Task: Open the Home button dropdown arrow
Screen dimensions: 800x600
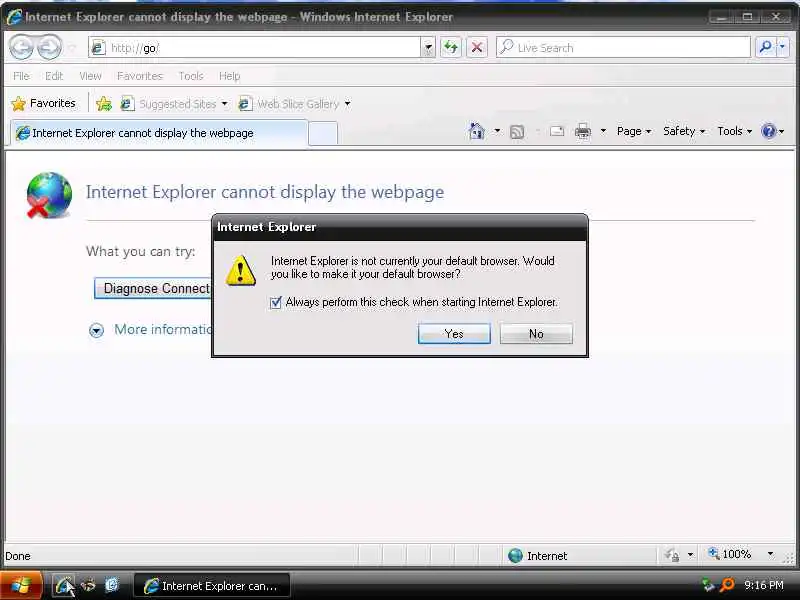Action: [497, 131]
